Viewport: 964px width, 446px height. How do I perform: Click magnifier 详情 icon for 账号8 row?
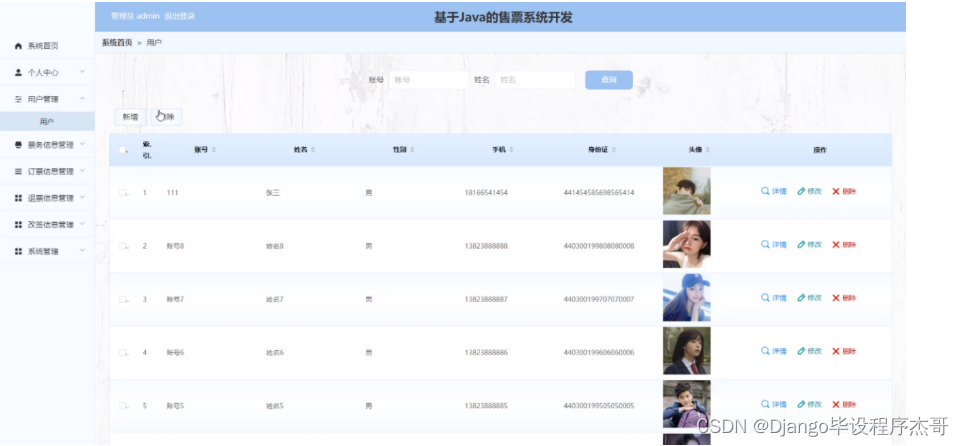(x=765, y=245)
